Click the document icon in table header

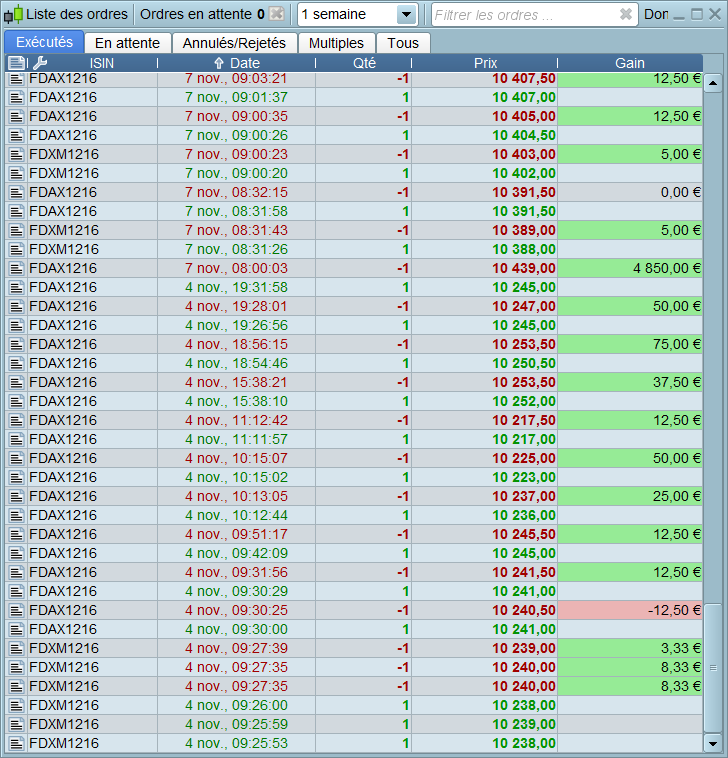click(17, 63)
